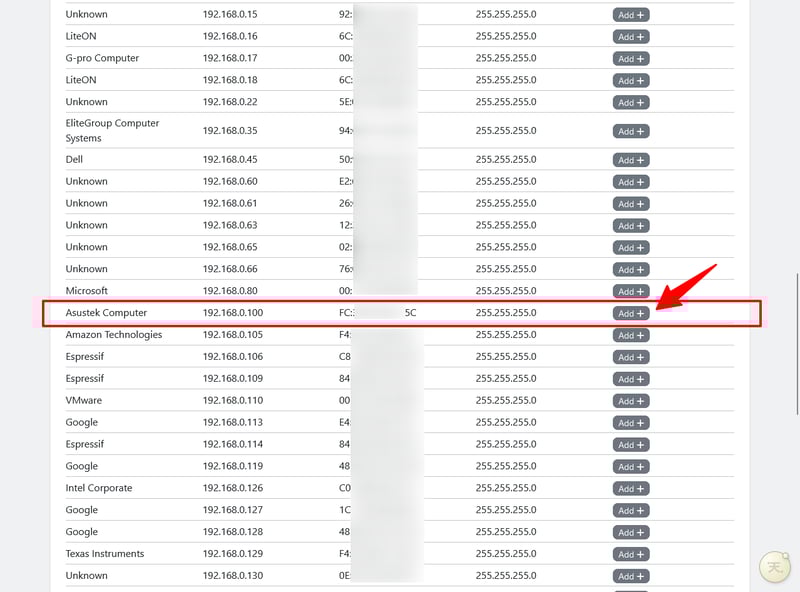
Task: Add G-pro Computer at 192.168.0.17
Action: pos(631,59)
